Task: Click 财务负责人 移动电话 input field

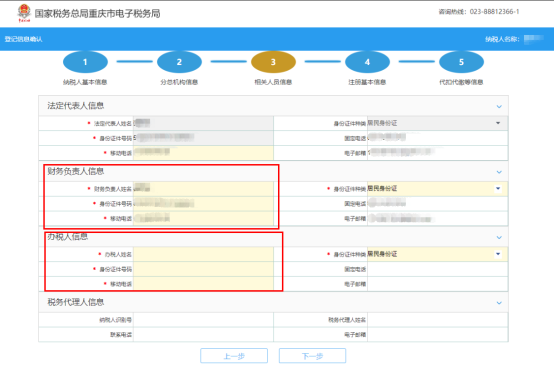Action: point(203,218)
